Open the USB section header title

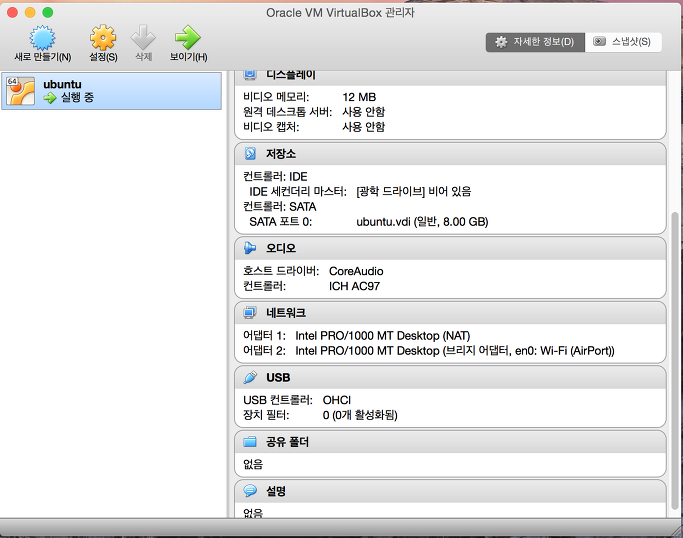(278, 377)
